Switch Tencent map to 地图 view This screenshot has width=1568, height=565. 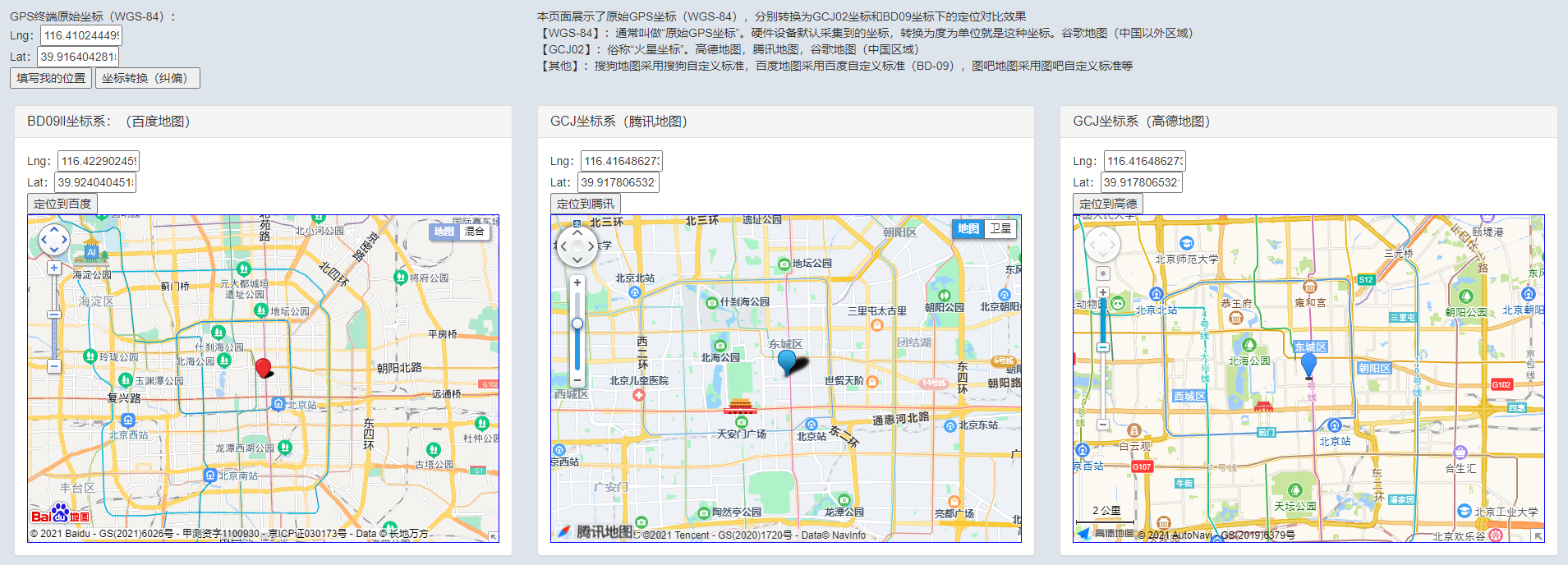point(968,228)
